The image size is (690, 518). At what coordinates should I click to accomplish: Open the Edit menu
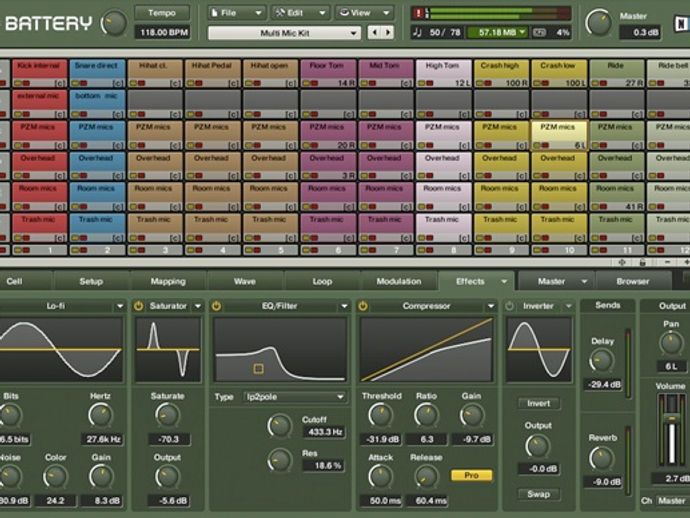301,13
